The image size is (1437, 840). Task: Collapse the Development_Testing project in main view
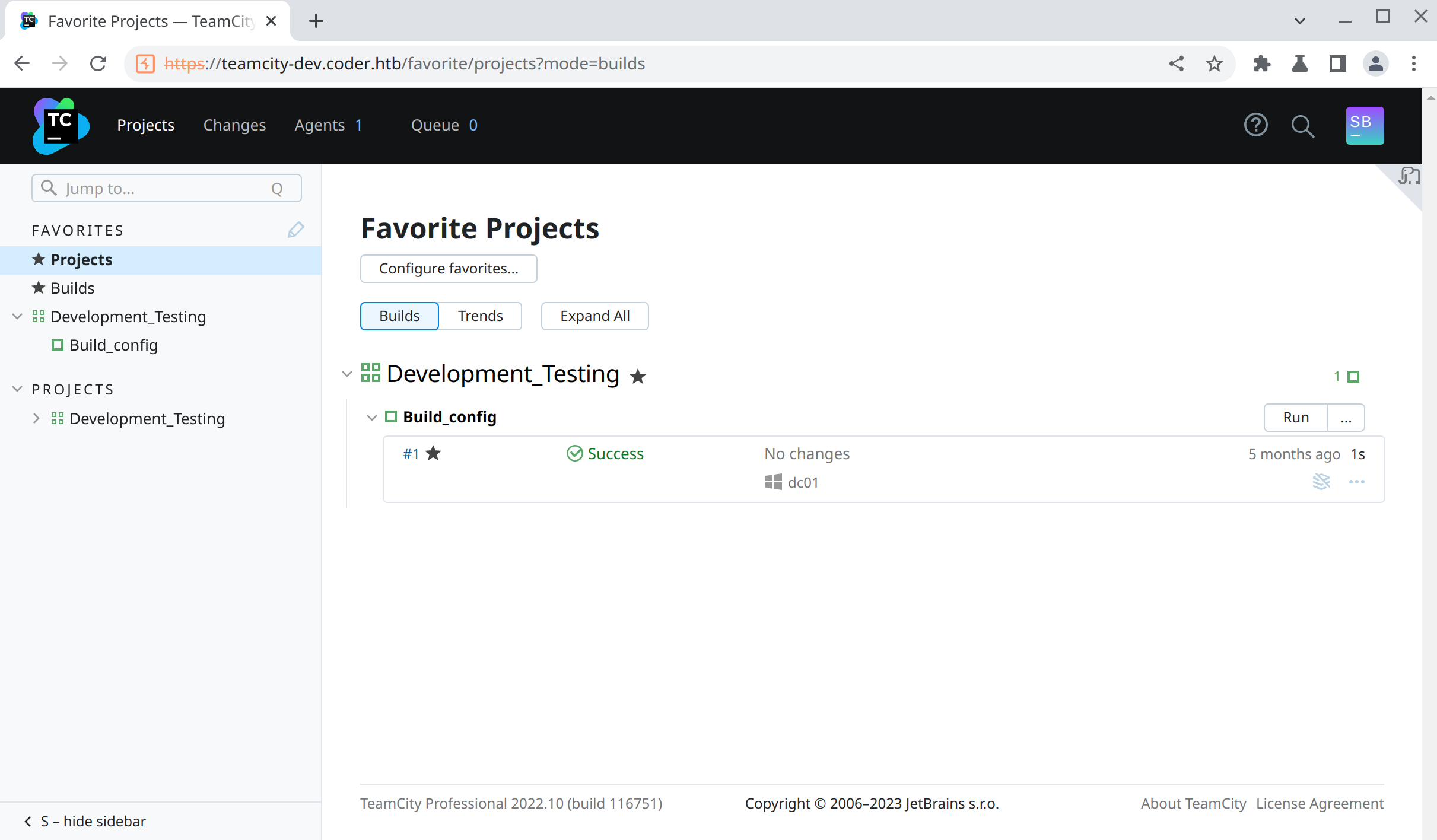(x=347, y=374)
